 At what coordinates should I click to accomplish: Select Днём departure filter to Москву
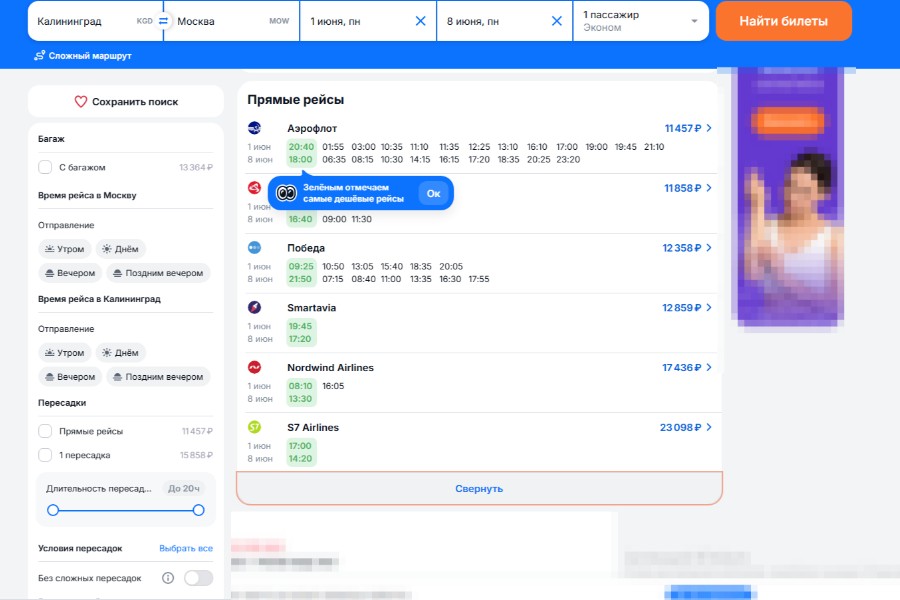[121, 249]
